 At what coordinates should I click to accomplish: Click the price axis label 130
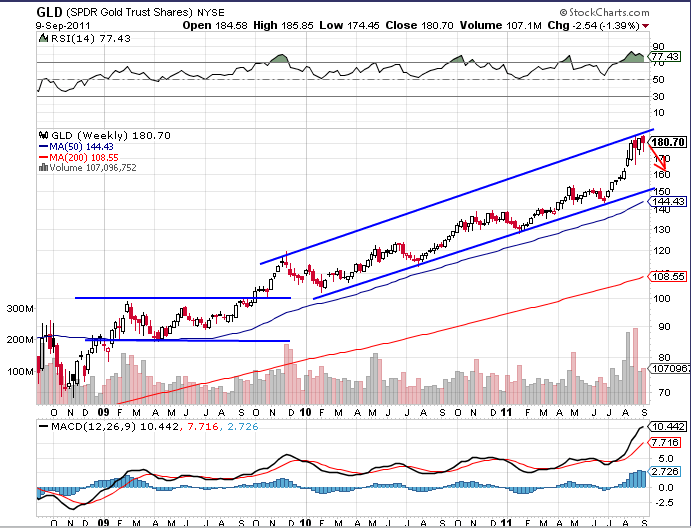tap(661, 229)
